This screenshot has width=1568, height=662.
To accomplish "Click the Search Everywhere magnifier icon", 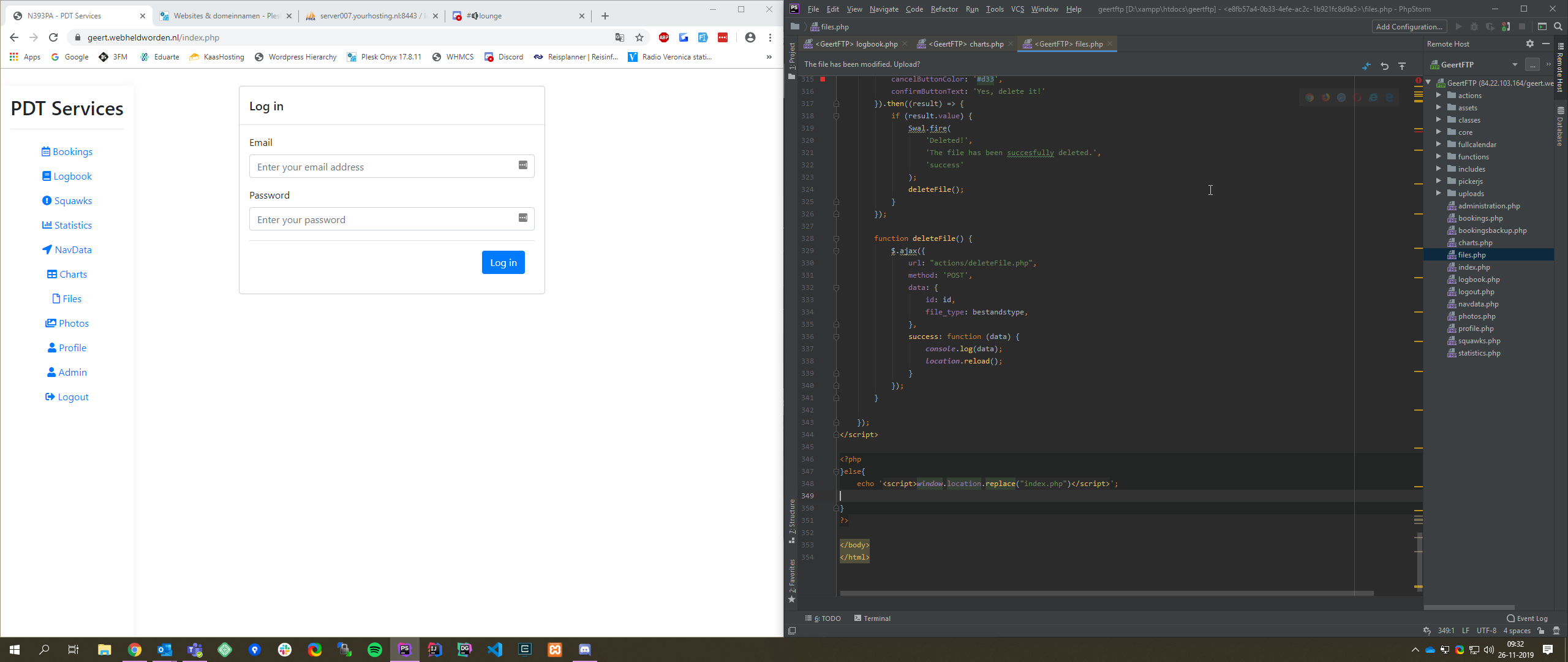I will tap(1558, 26).
